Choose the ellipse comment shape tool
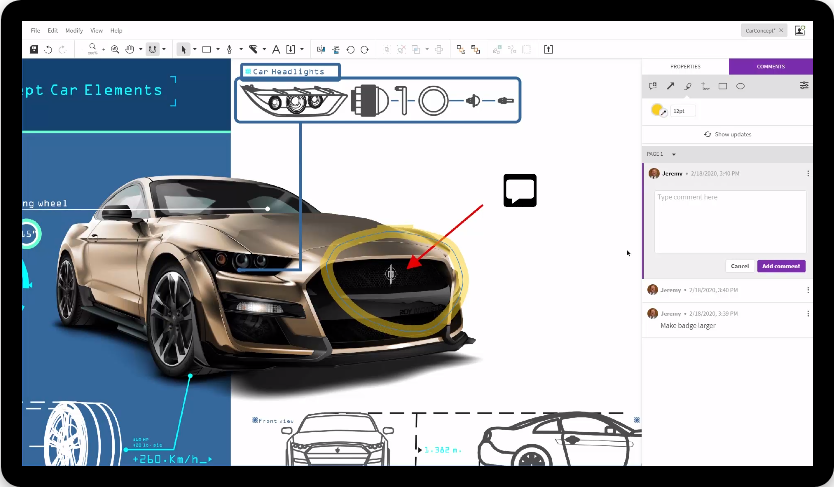This screenshot has height=487, width=834. click(741, 86)
